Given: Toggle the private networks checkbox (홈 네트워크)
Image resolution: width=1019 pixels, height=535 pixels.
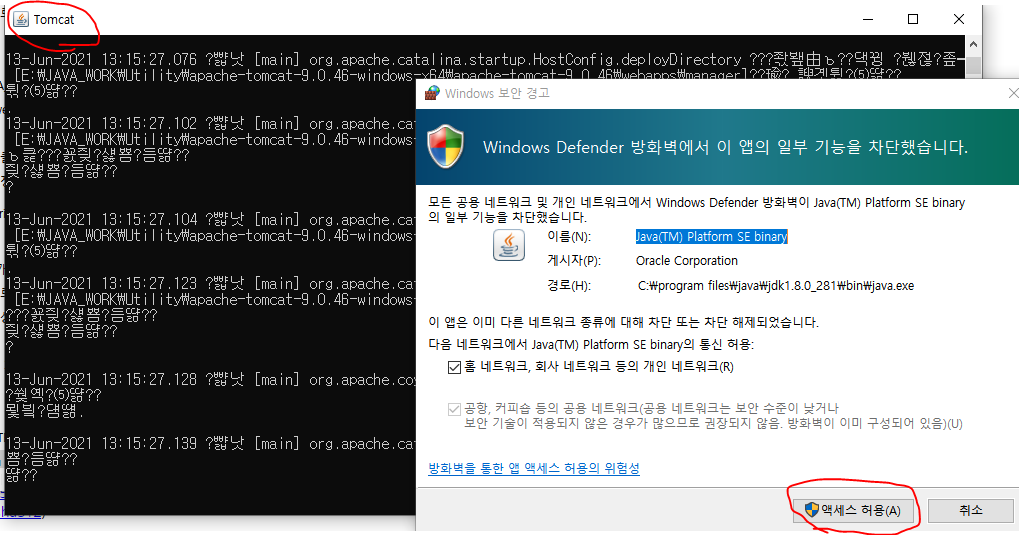Looking at the screenshot, I should [454, 367].
